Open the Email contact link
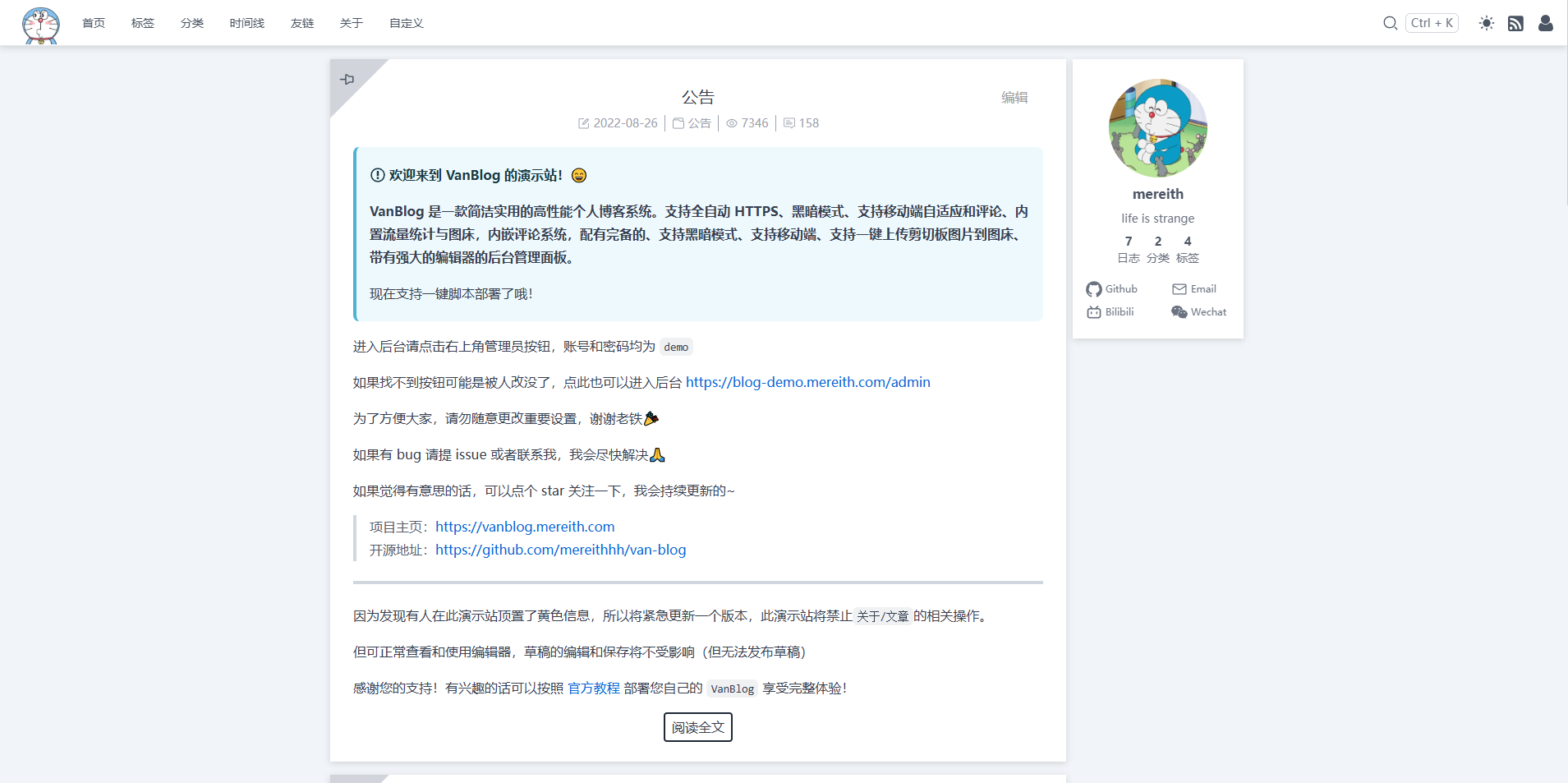 [x=1194, y=289]
